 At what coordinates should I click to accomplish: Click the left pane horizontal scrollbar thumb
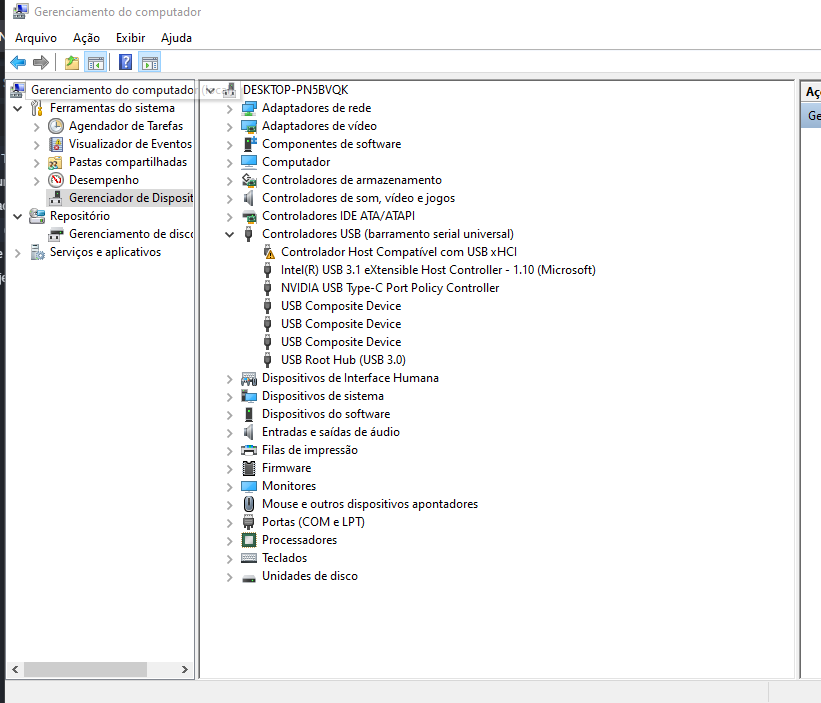[x=85, y=669]
